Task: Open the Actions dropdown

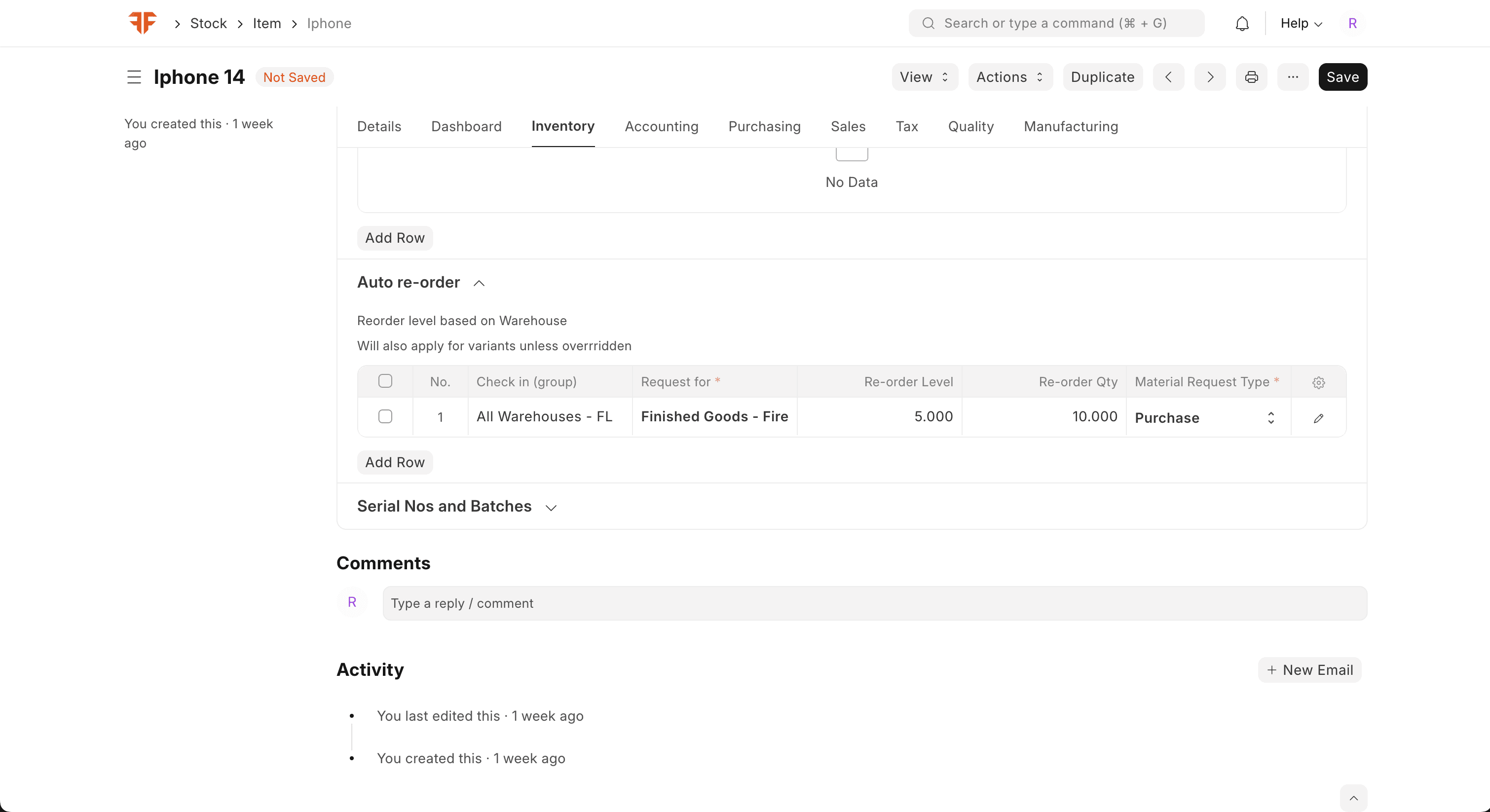Action: tap(1010, 77)
